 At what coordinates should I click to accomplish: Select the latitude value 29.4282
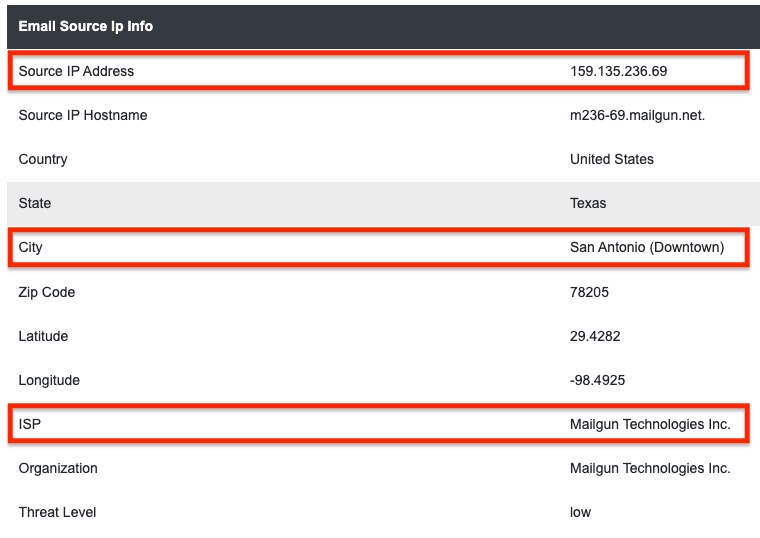pos(595,336)
